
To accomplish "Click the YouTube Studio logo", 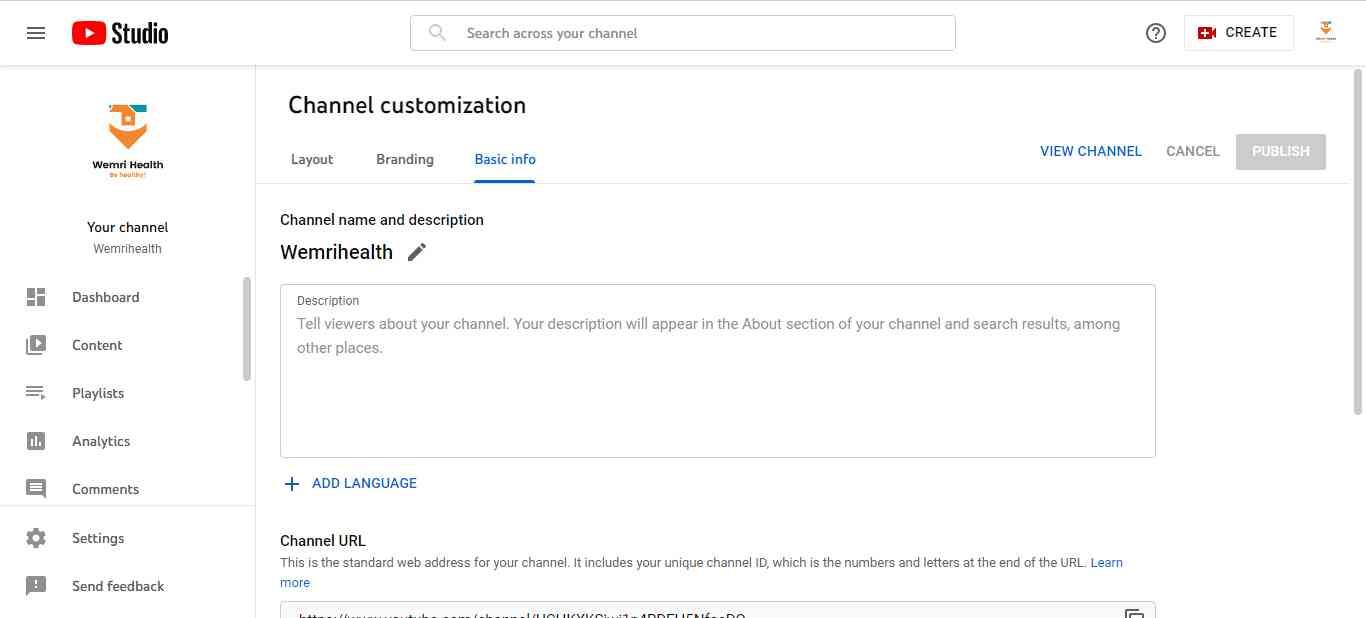I will (x=120, y=33).
